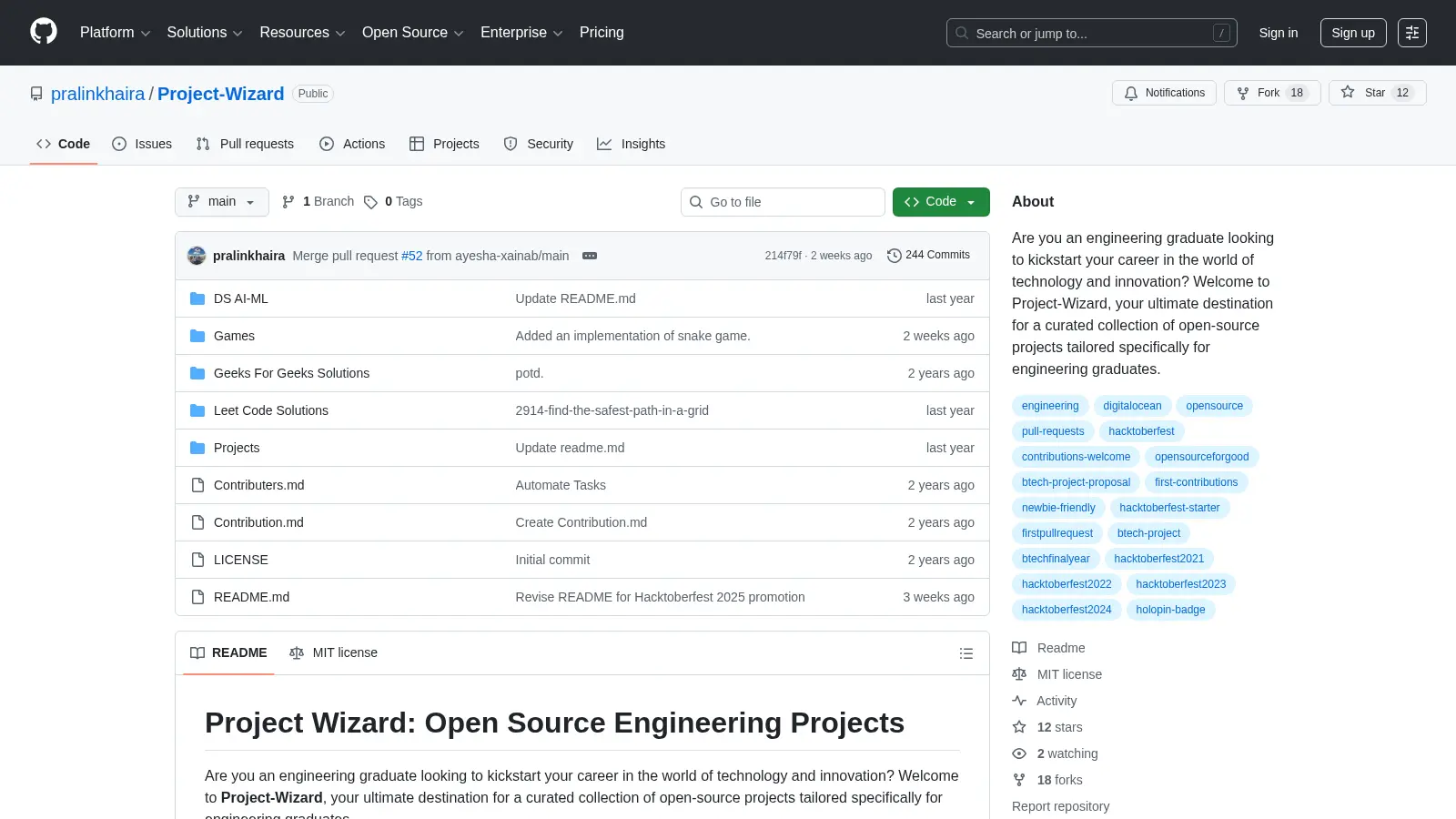Focus the Go to file input
Viewport: 1456px width, 819px height.
(x=783, y=202)
